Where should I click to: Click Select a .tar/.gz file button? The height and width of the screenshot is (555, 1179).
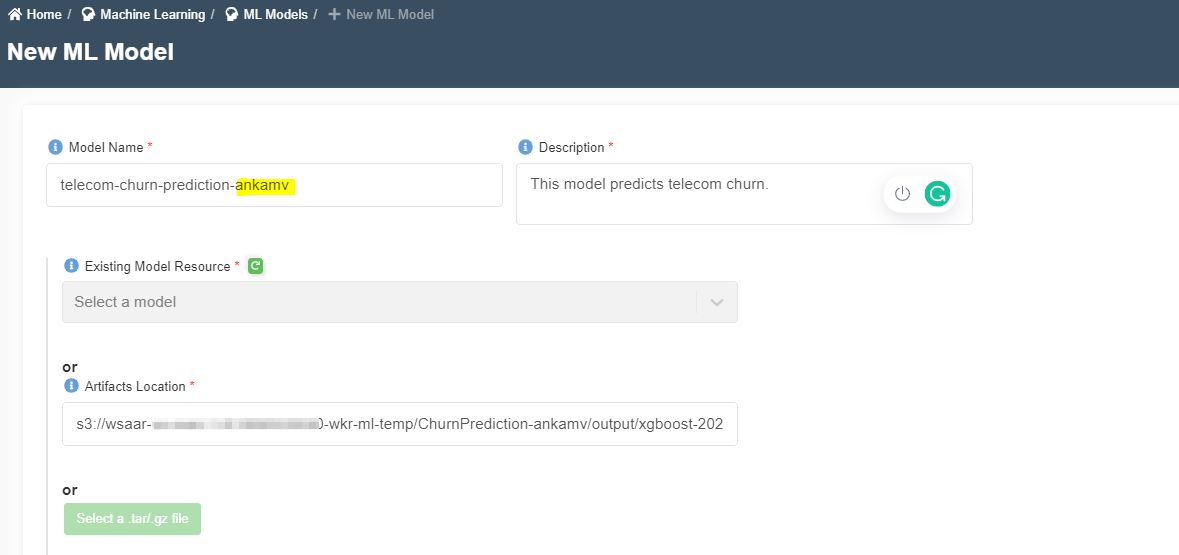(x=132, y=519)
